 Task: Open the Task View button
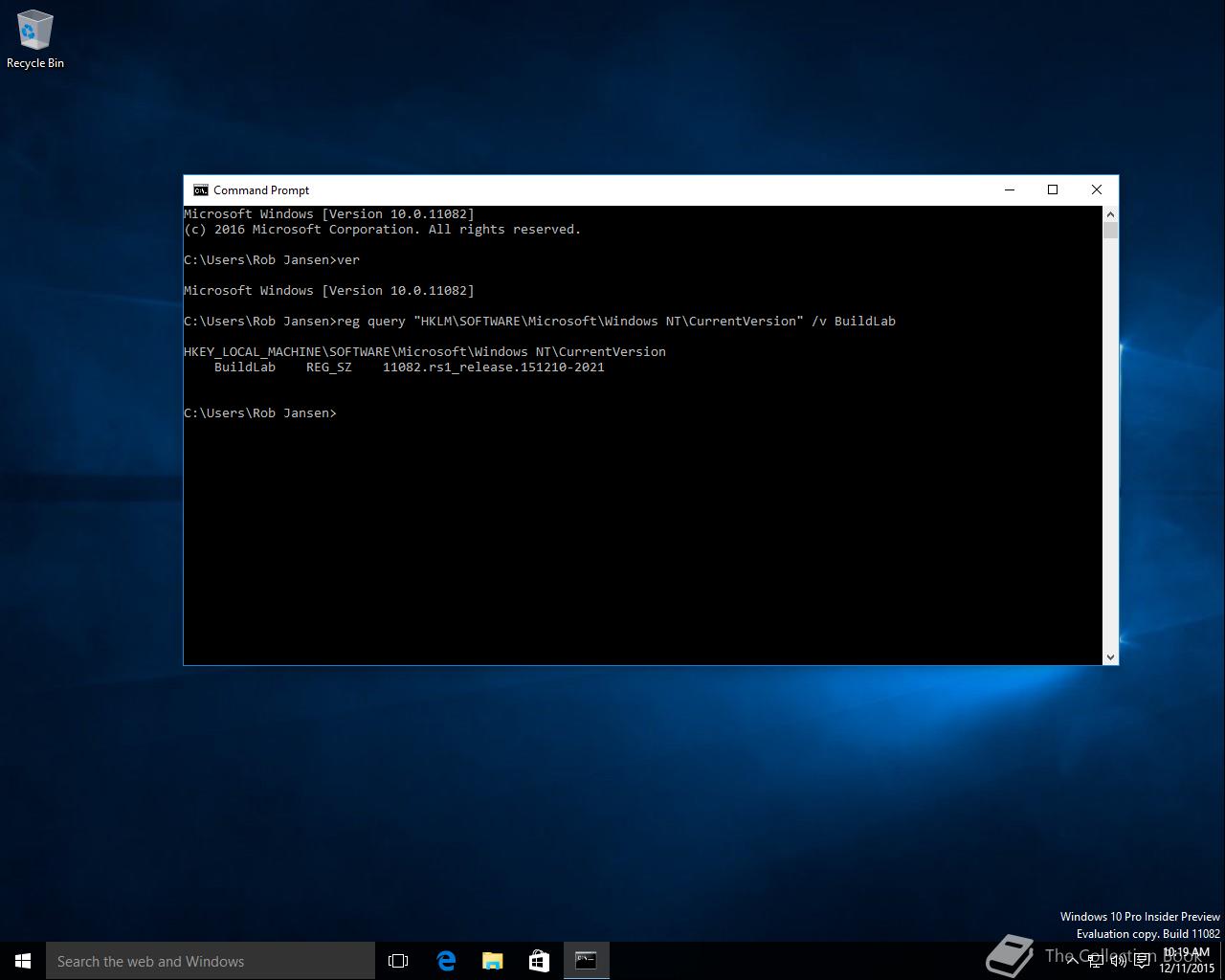[x=398, y=961]
